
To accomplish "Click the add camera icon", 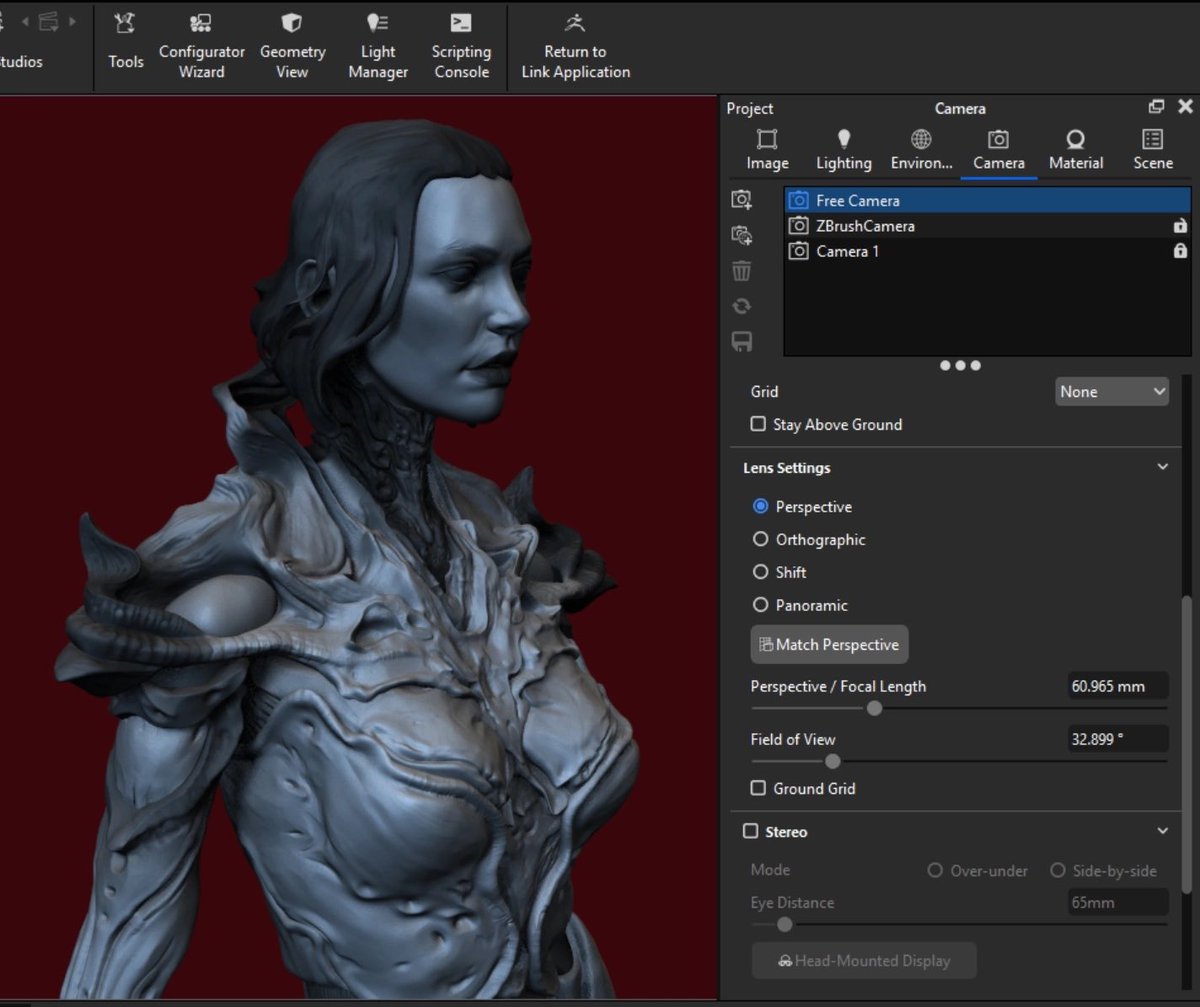I will pyautogui.click(x=741, y=200).
